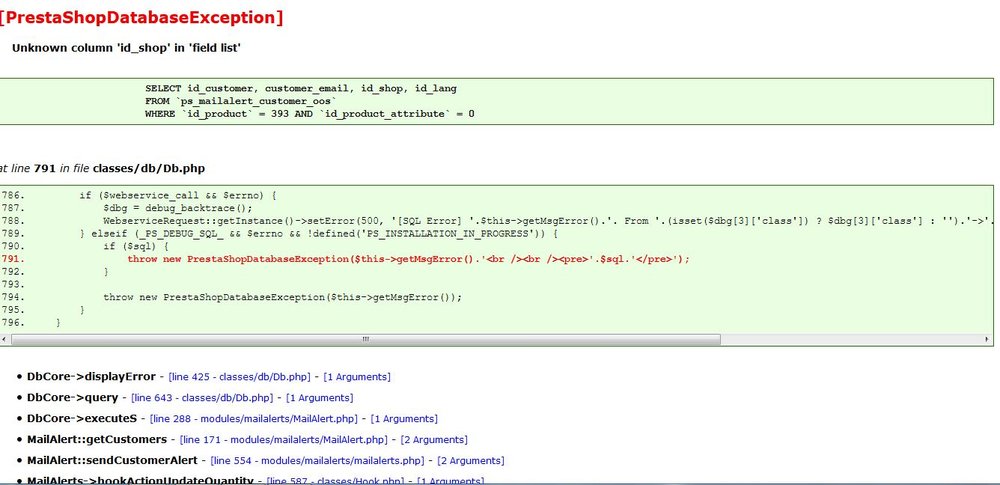Open MailAlert::getCustomers line 171 link

click(x=286, y=440)
